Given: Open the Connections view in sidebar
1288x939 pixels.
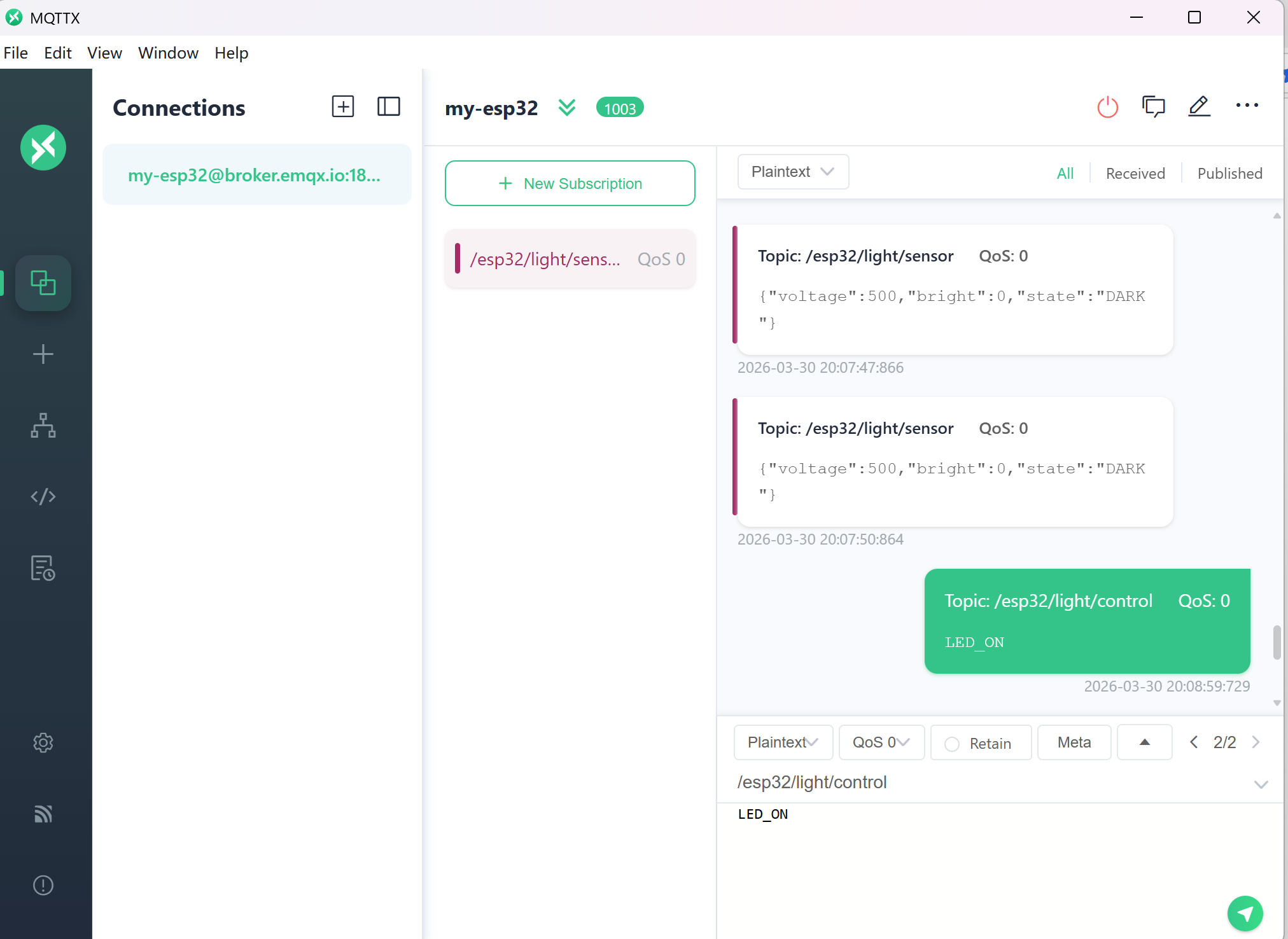Looking at the screenshot, I should point(43,283).
